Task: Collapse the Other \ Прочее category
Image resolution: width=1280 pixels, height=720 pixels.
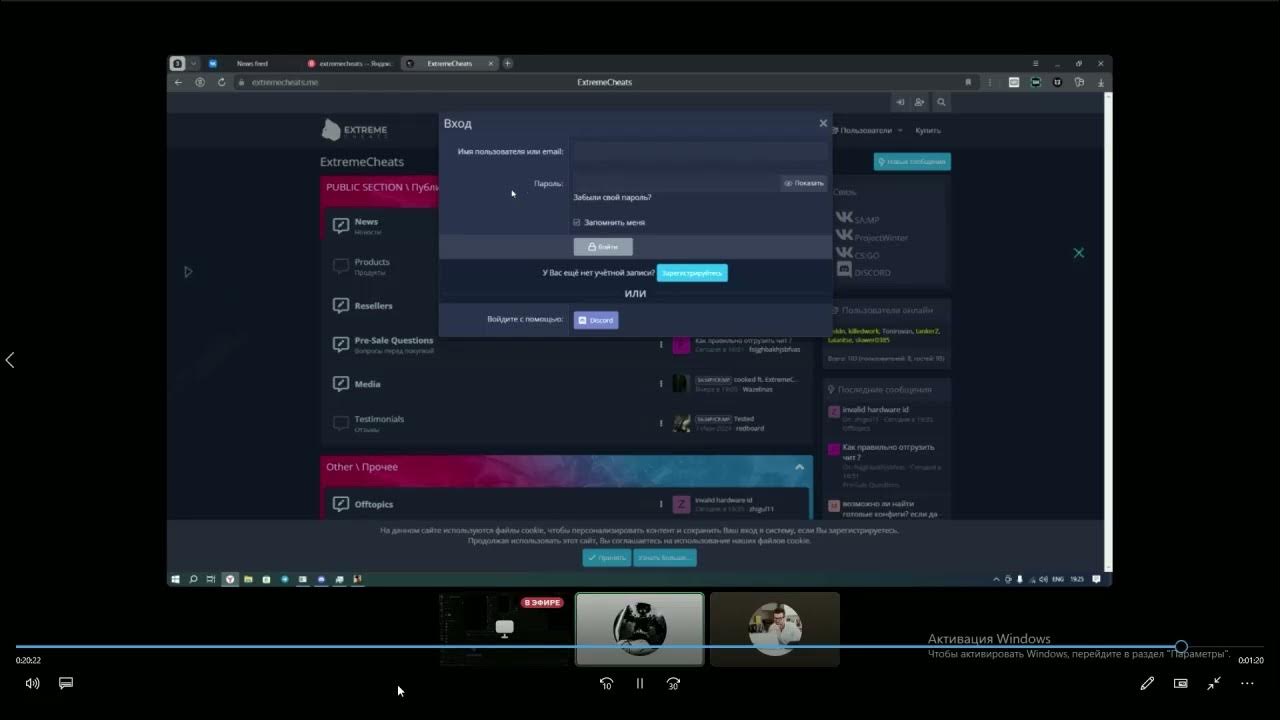Action: (799, 467)
